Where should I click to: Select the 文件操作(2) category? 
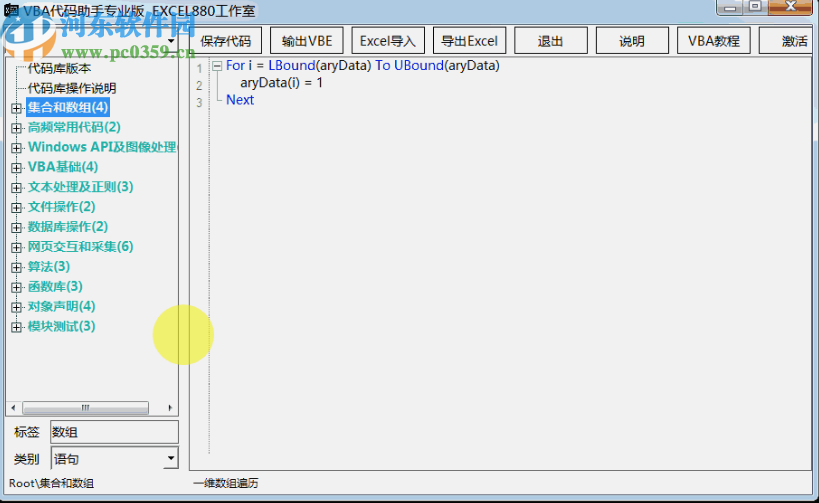(x=62, y=207)
